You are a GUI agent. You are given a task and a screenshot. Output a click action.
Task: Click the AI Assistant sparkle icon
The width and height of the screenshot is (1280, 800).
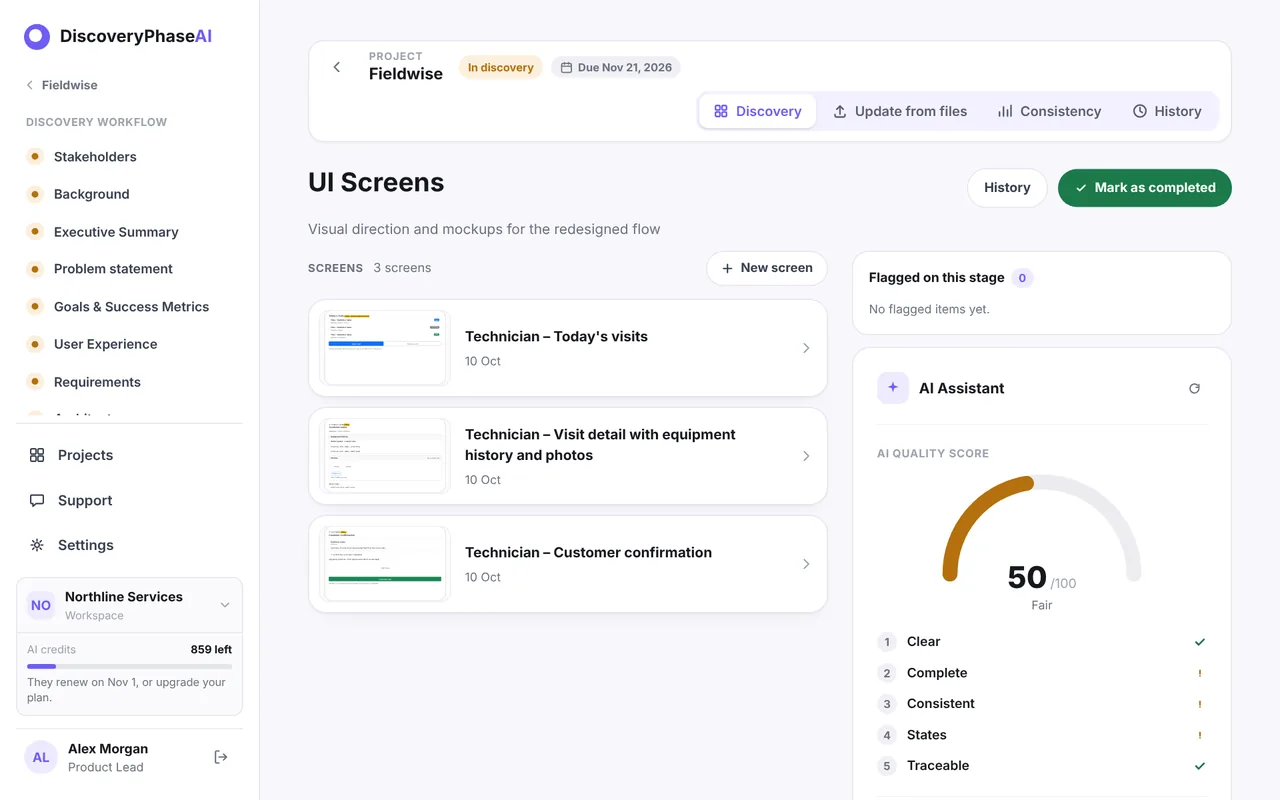tap(893, 388)
